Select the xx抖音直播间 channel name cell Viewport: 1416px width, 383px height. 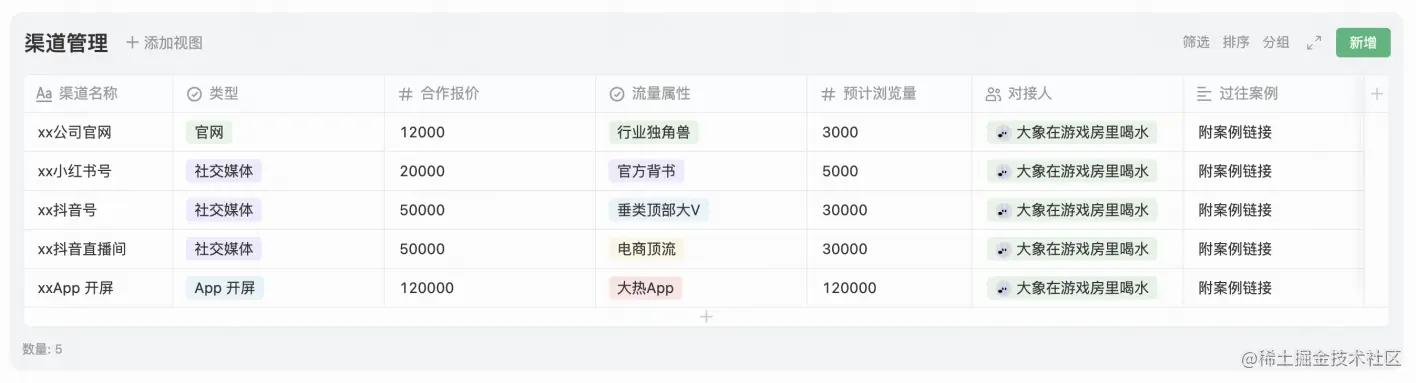[x=98, y=249]
